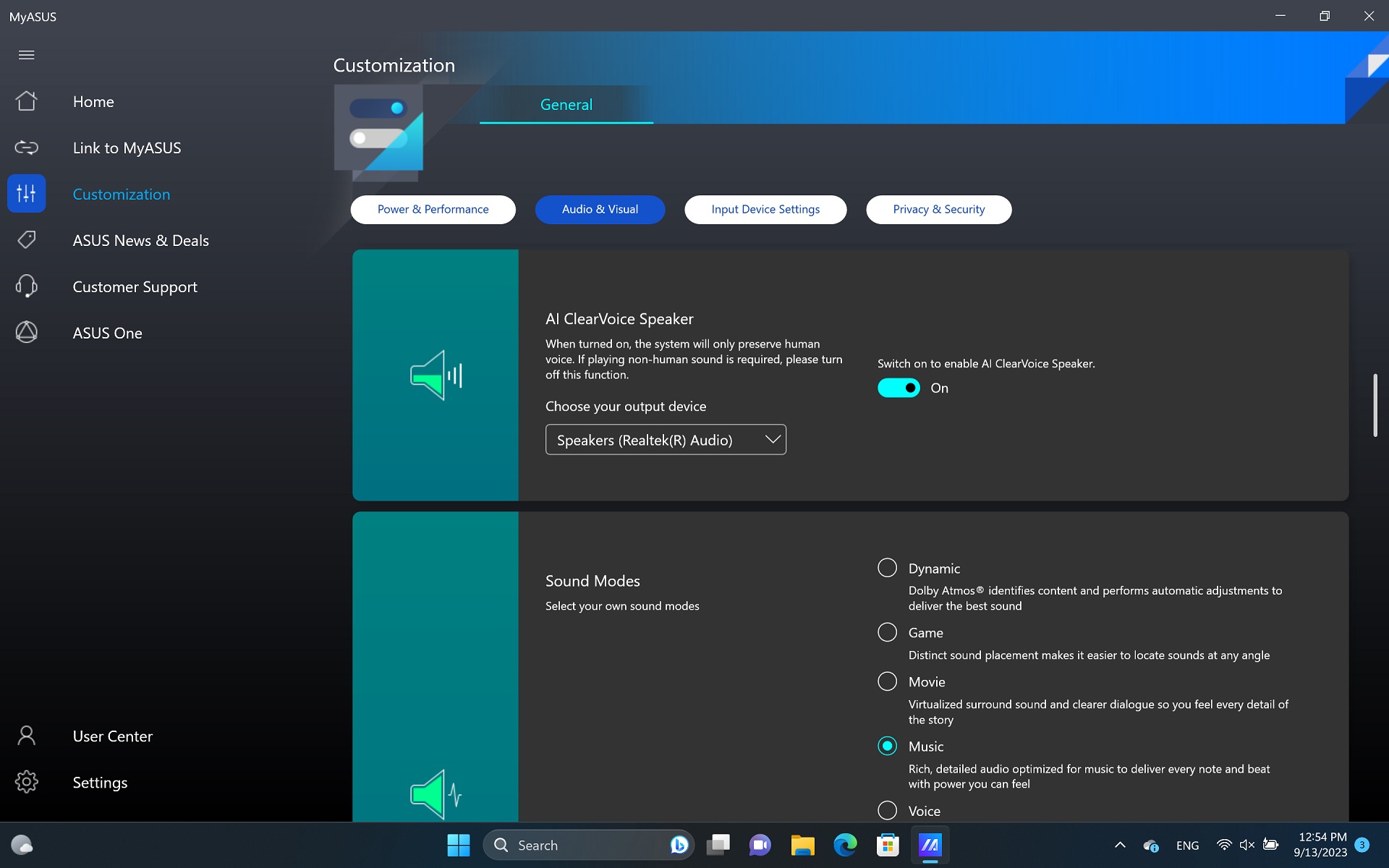This screenshot has width=1389, height=868.
Task: Click the content area vertical scrollbar
Action: [1375, 405]
